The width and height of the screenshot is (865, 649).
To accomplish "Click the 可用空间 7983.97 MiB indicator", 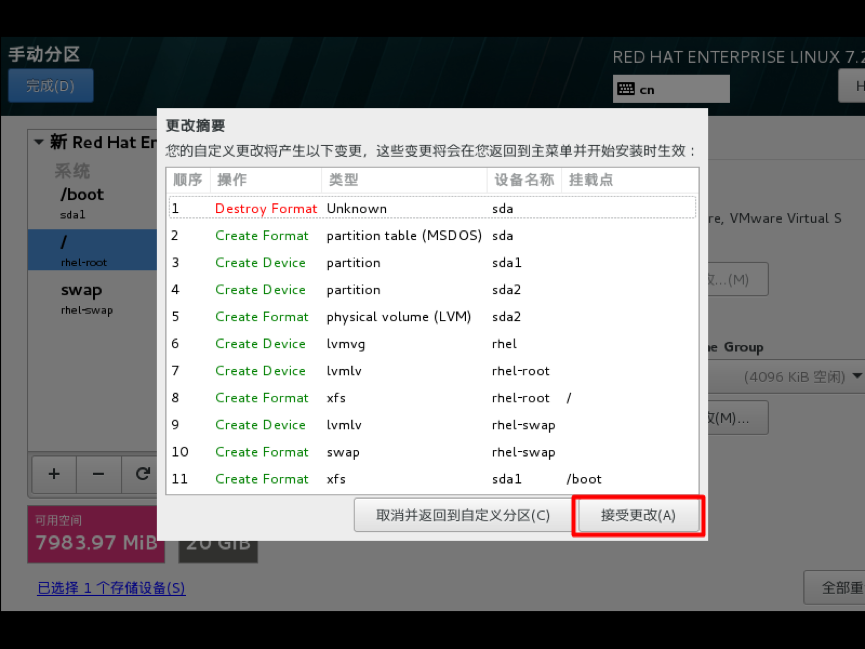I will click(x=96, y=534).
